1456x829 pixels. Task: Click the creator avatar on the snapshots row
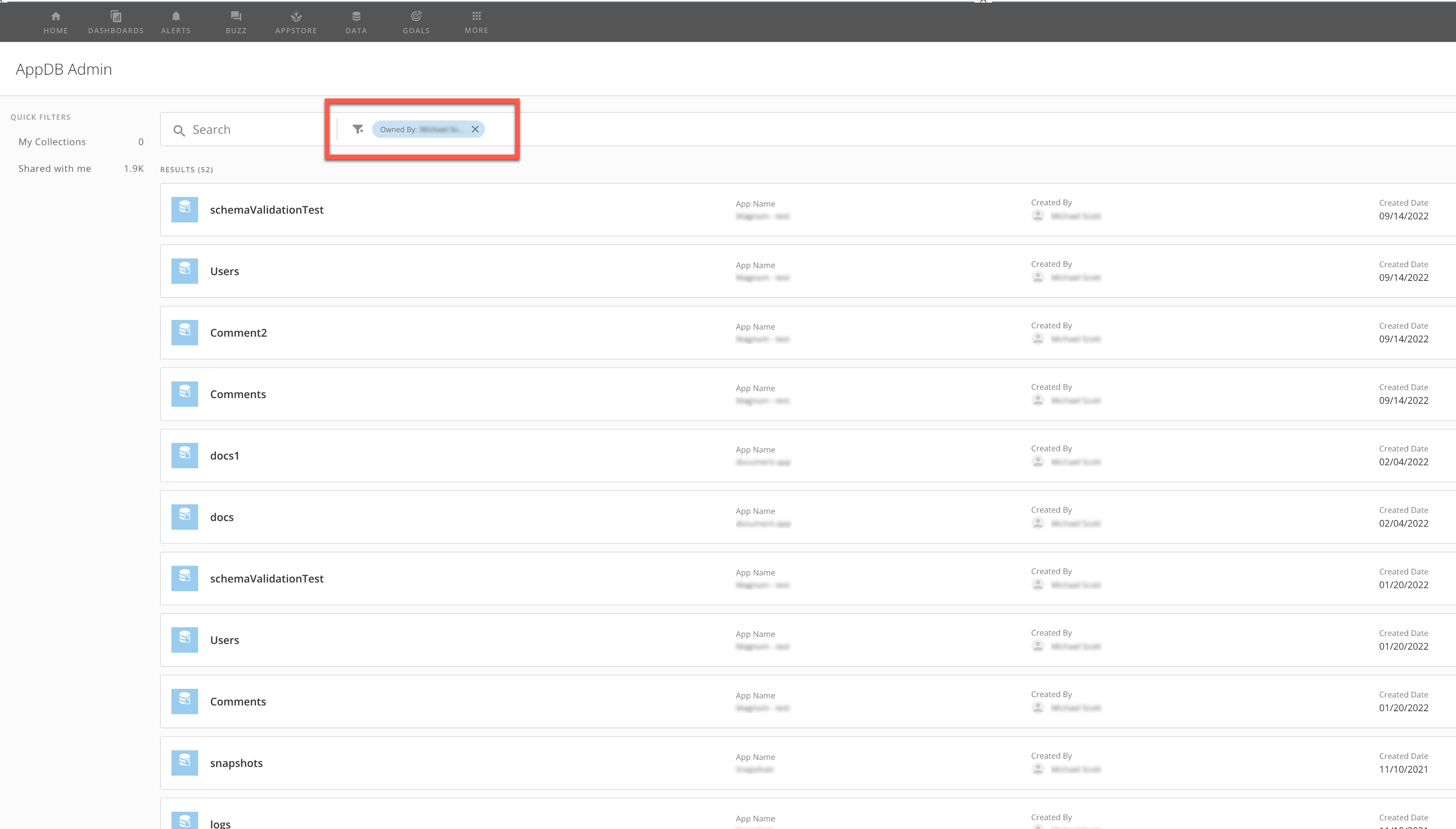[x=1038, y=769]
